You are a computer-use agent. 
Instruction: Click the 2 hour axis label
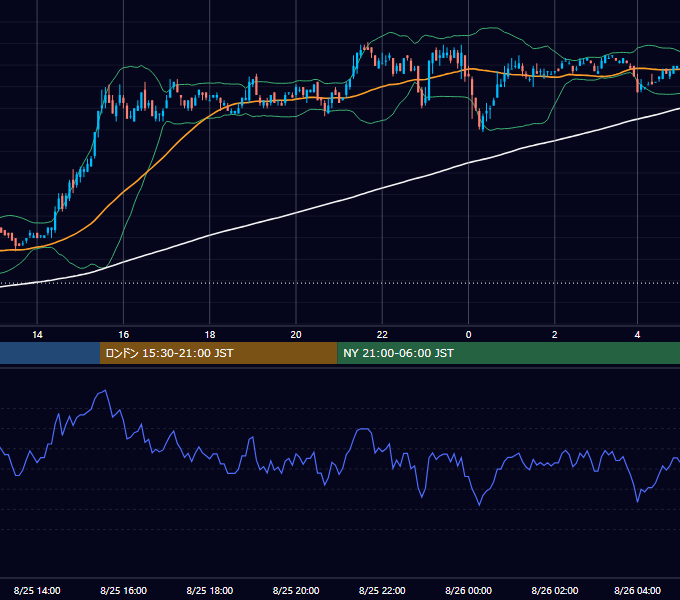pyautogui.click(x=555, y=335)
